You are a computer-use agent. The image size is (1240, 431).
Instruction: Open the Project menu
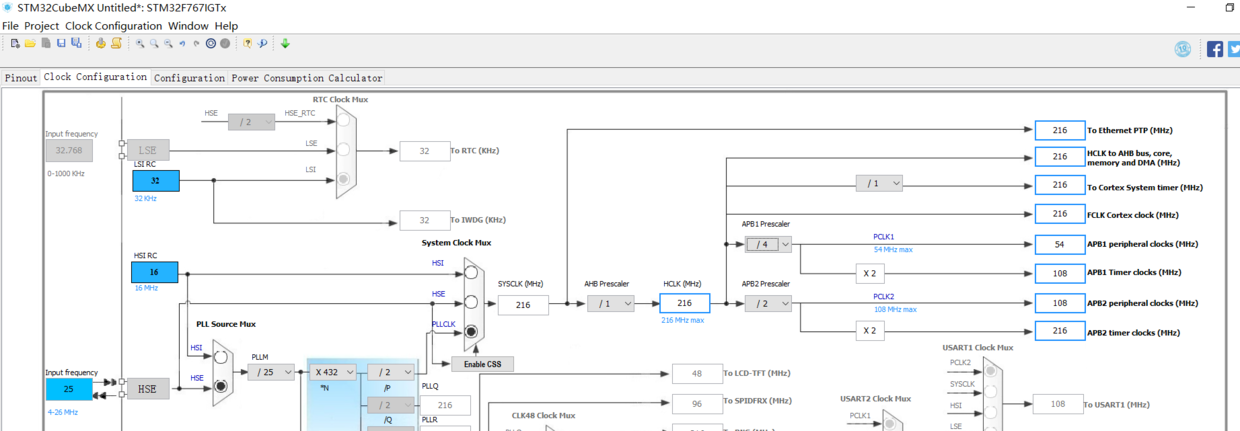[42, 26]
